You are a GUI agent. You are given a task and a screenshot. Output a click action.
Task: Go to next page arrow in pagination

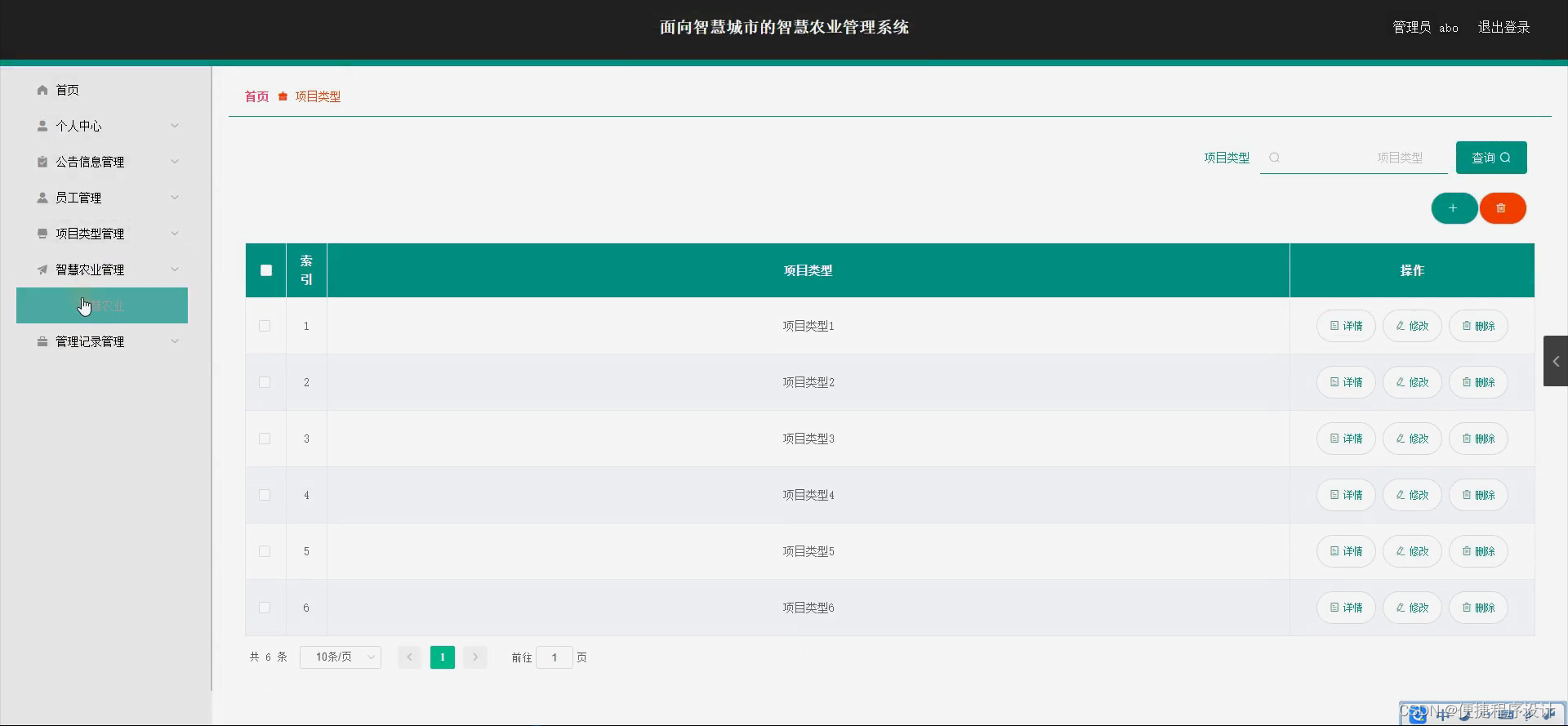pos(475,657)
